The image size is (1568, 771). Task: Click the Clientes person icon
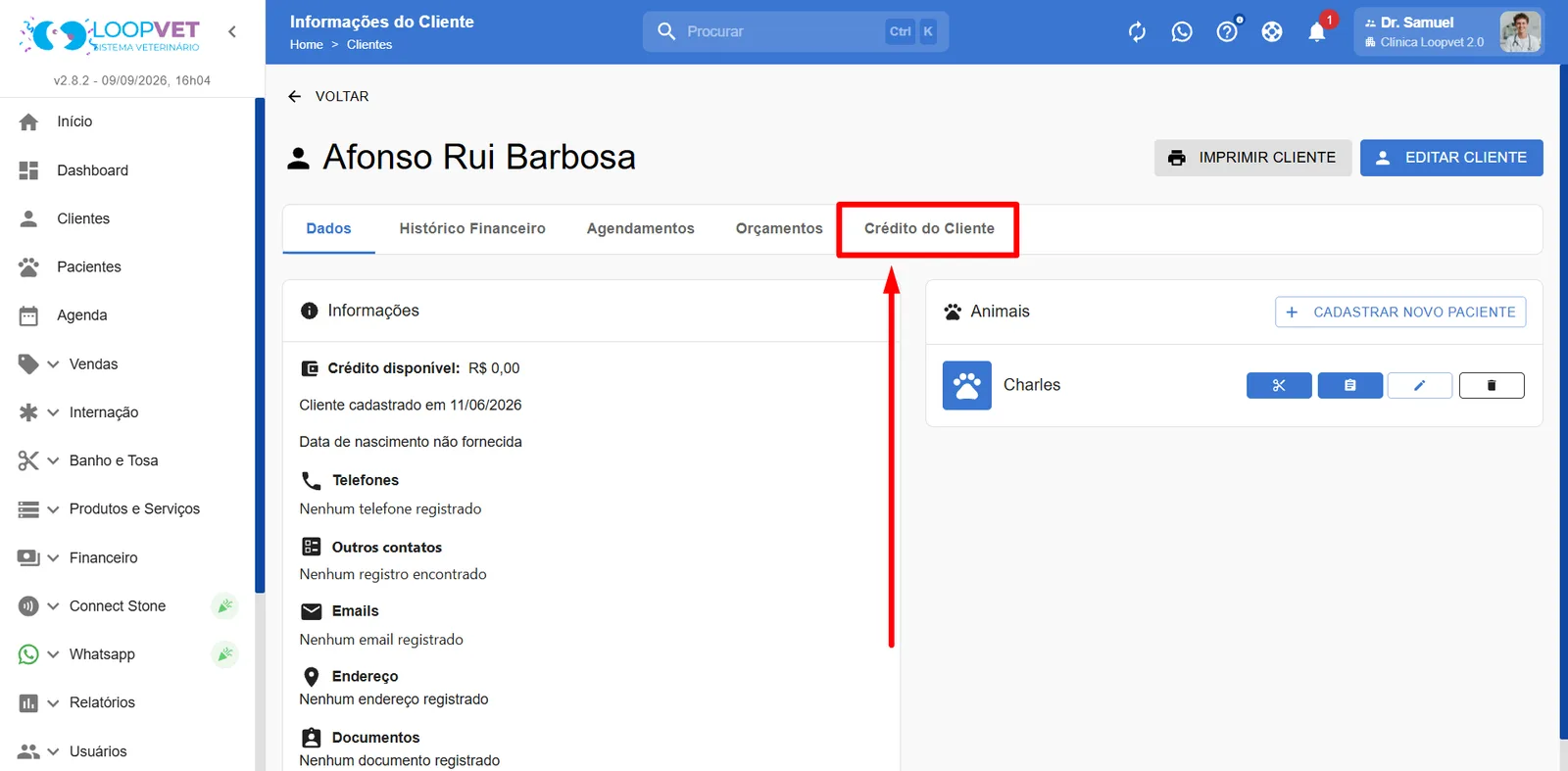[28, 218]
